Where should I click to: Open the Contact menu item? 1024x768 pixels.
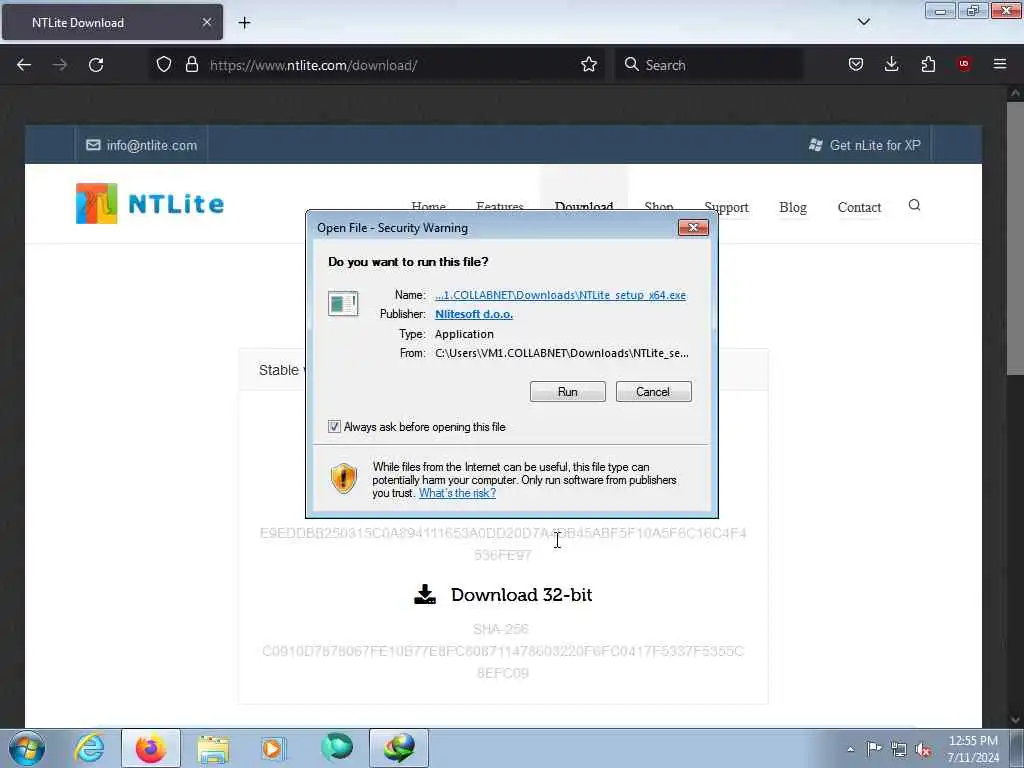[x=859, y=208]
